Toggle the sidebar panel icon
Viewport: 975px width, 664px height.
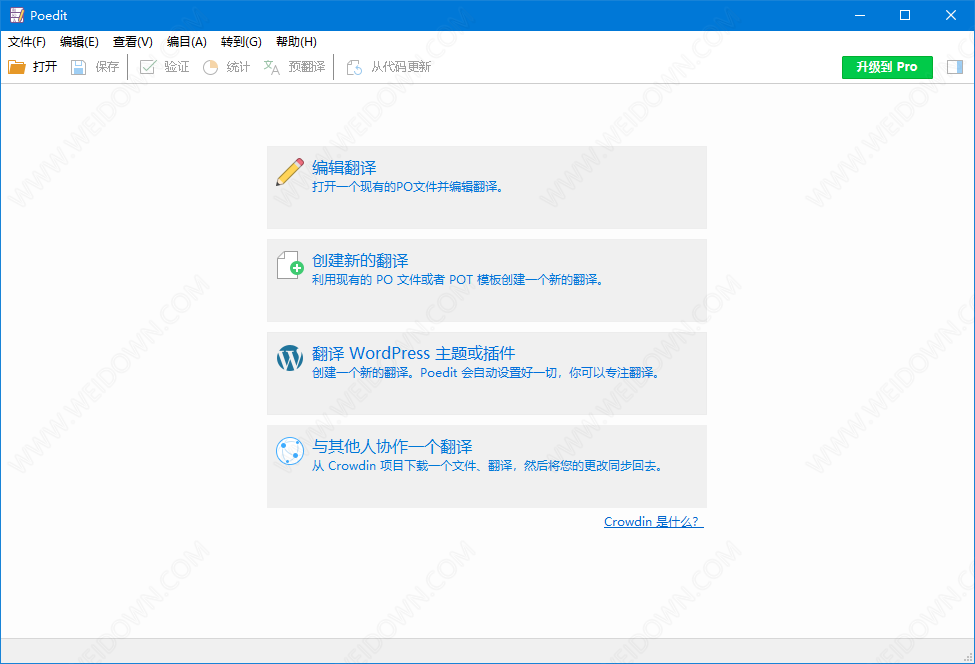click(955, 67)
